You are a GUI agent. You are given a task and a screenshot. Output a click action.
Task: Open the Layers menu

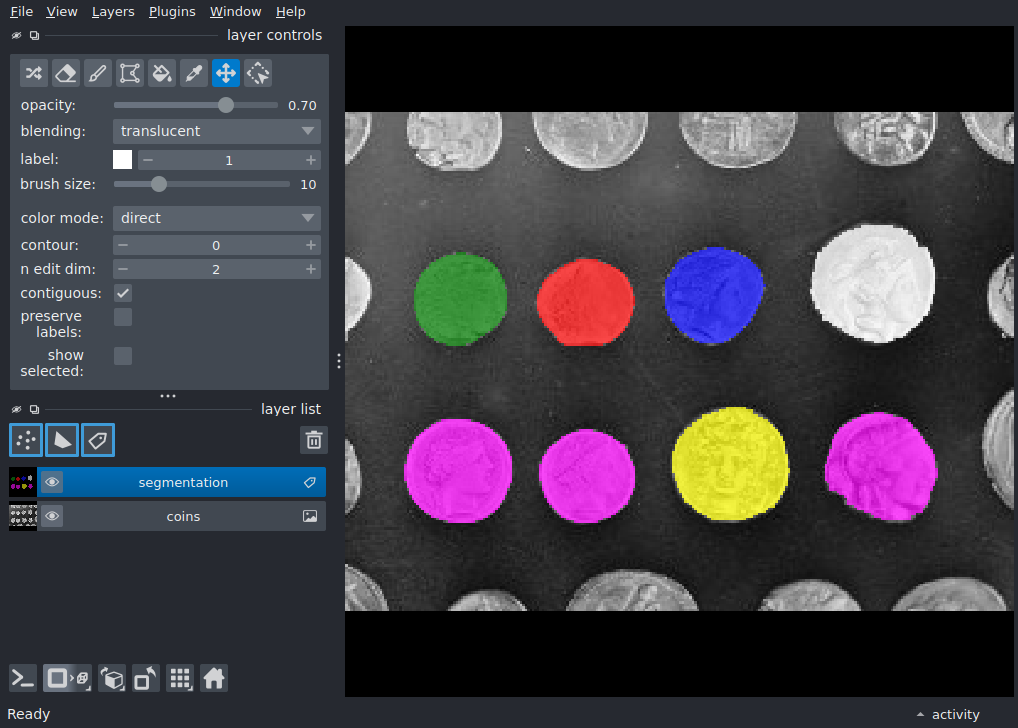(113, 12)
